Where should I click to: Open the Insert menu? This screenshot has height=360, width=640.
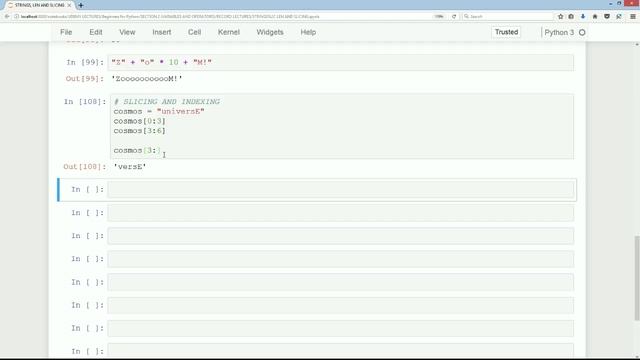[x=162, y=32]
